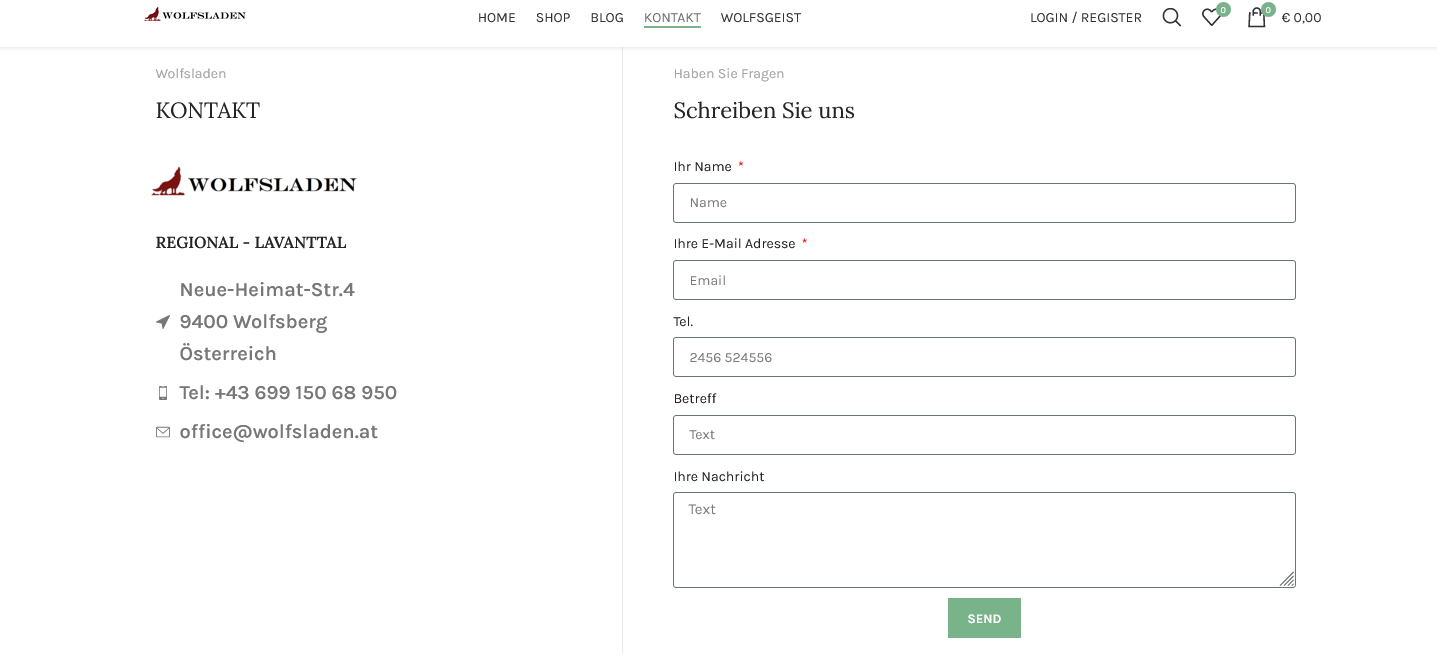
Task: Open the wishlist heart icon
Action: [x=1211, y=17]
